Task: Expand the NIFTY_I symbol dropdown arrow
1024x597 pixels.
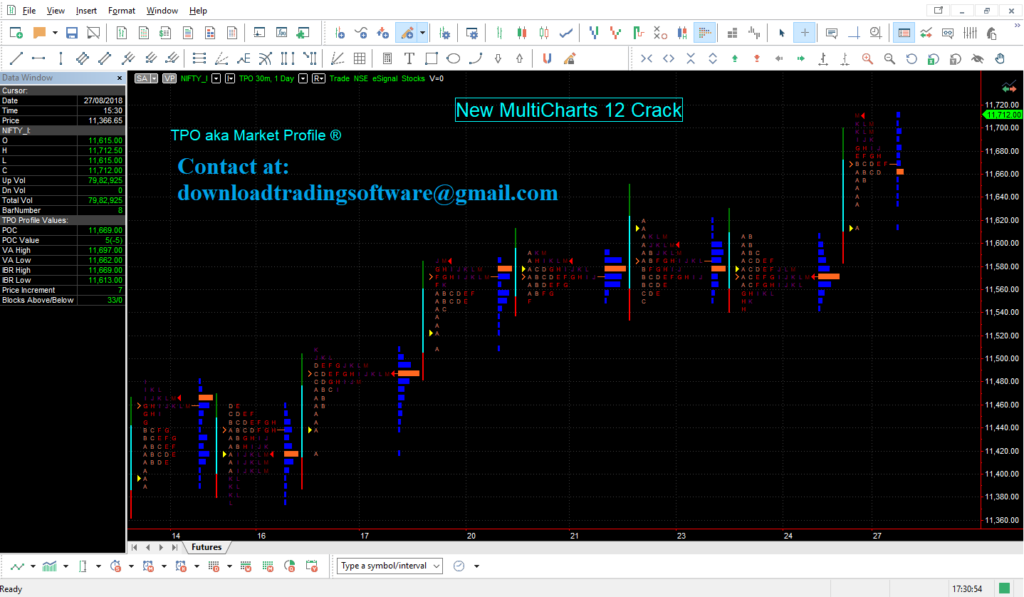Action: (x=216, y=78)
